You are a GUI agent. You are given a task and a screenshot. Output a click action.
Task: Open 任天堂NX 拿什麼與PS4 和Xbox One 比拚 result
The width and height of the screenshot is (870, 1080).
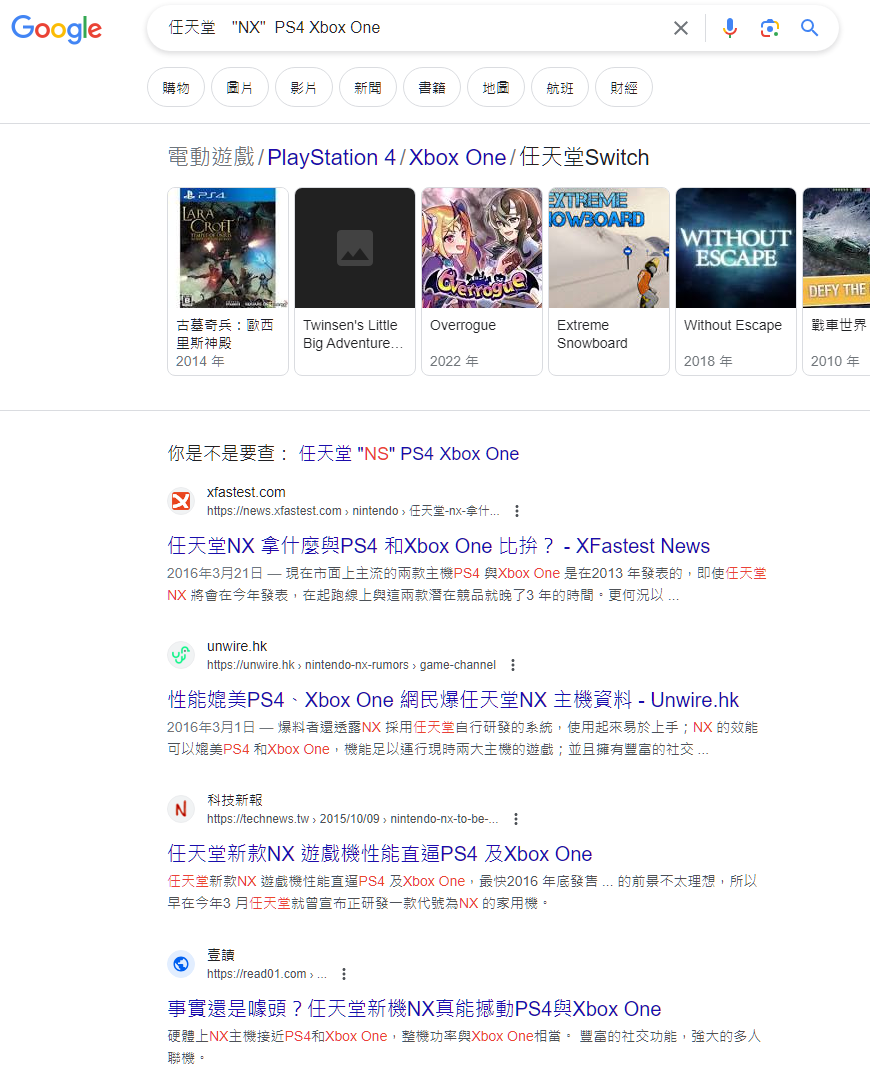(438, 546)
